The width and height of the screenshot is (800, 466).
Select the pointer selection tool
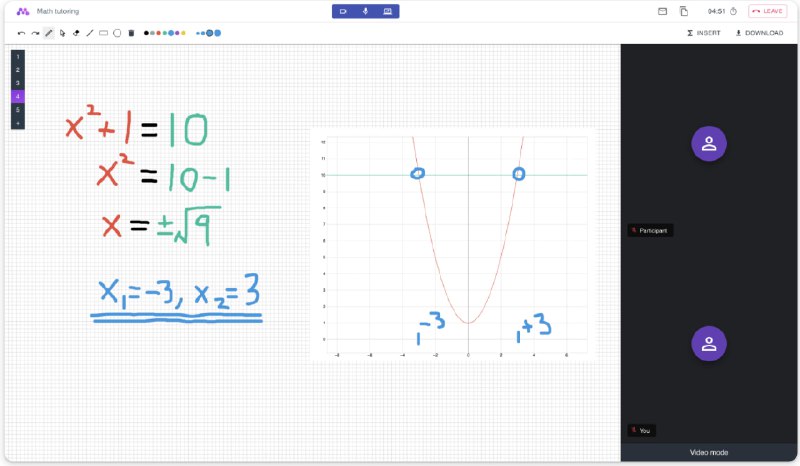[62, 33]
